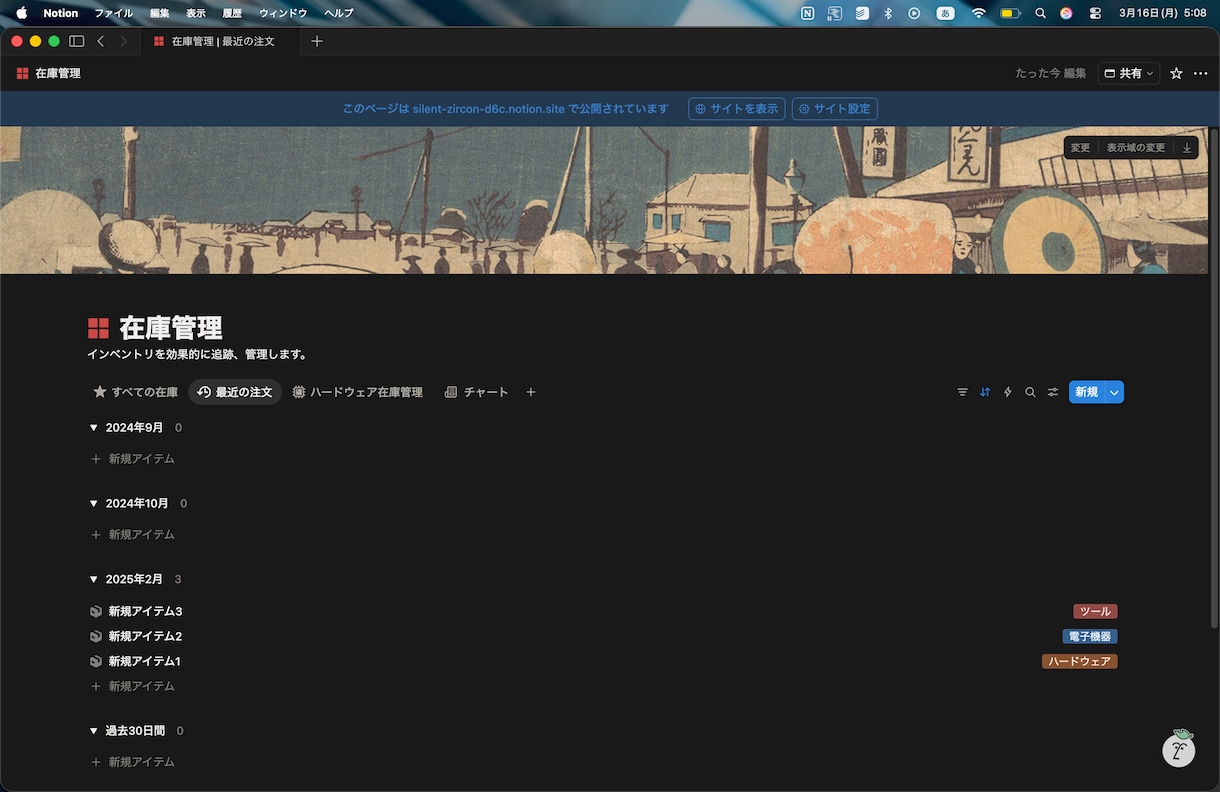Open automations lightning bolt icon
Image resolution: width=1220 pixels, height=792 pixels.
[1008, 392]
